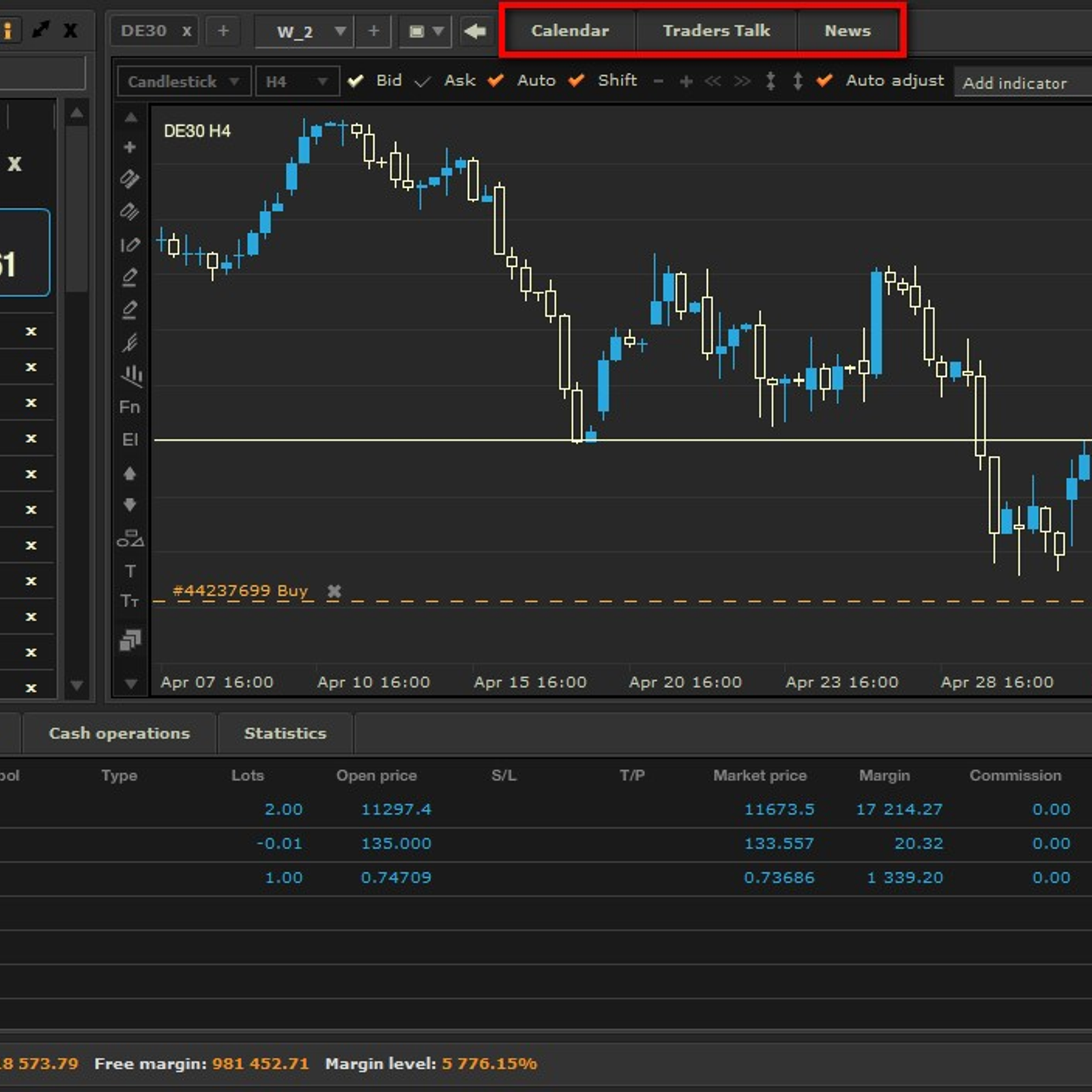This screenshot has width=1092, height=1092.
Task: Click the left panel vertical scrollbar thumb
Action: pyautogui.click(x=77, y=208)
